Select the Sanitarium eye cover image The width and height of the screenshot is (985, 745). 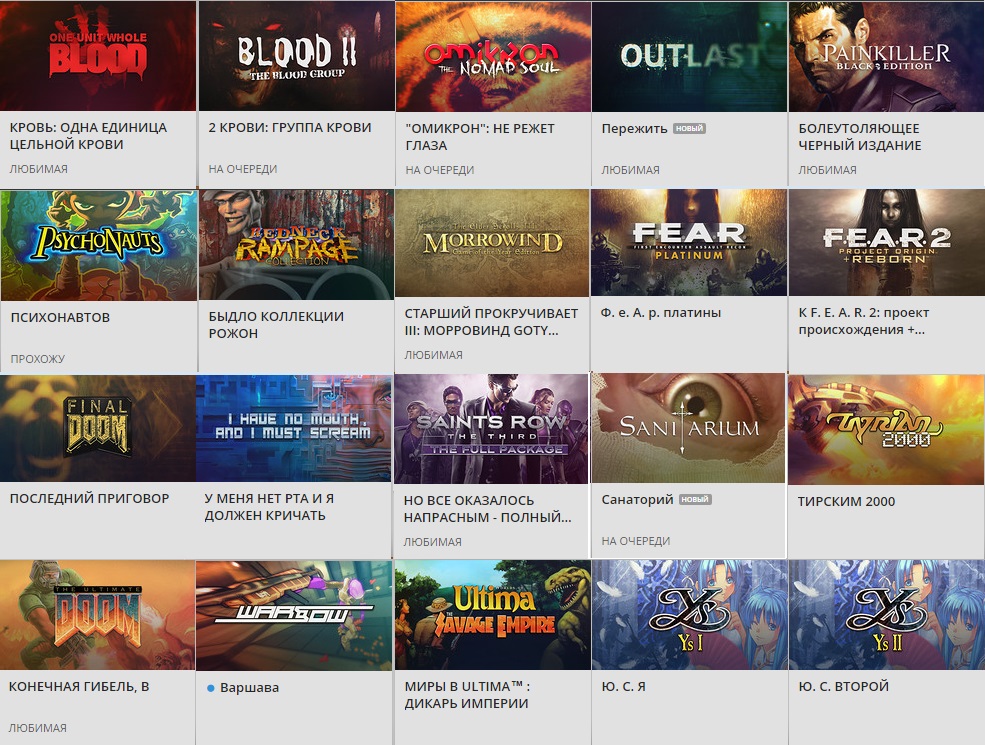pyautogui.click(x=688, y=428)
